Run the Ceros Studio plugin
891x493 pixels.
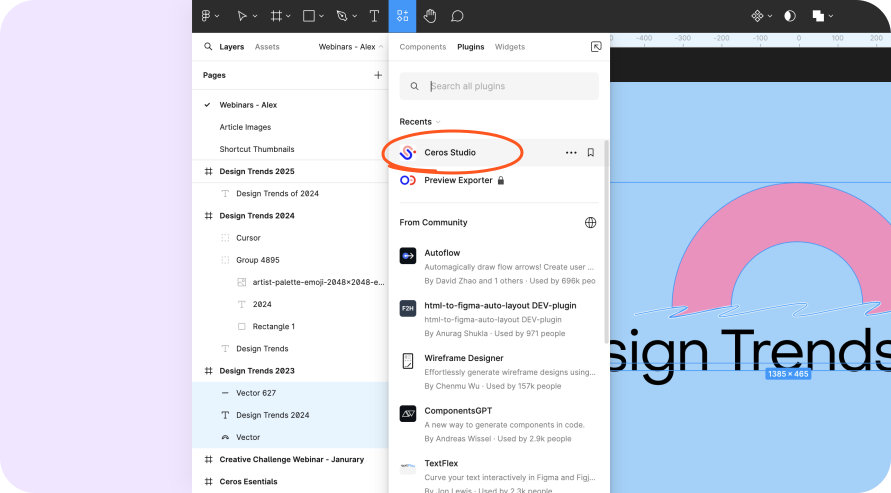[x=450, y=152]
